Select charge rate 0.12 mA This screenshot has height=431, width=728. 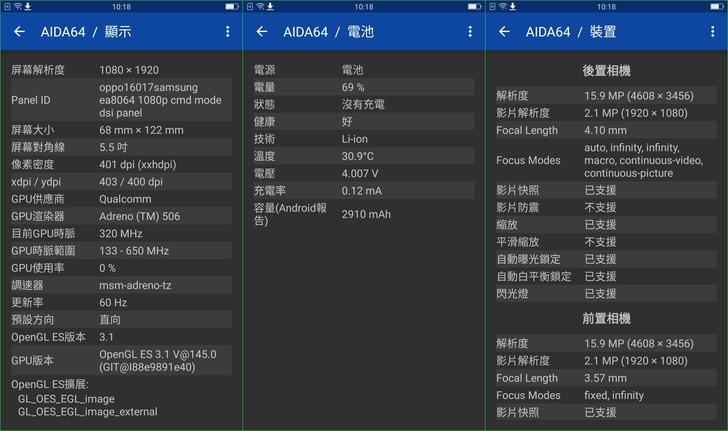(362, 190)
